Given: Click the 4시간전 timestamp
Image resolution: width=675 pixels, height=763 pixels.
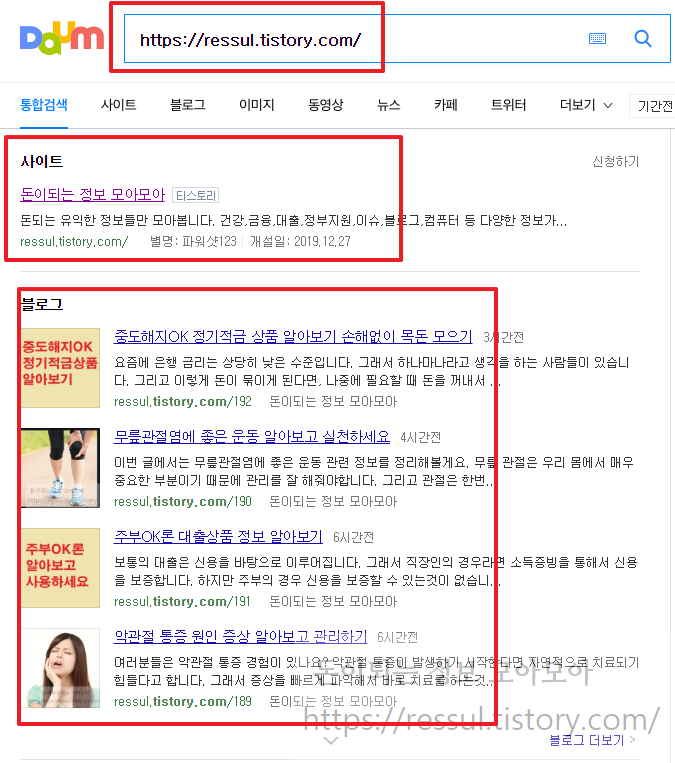Looking at the screenshot, I should [420, 437].
